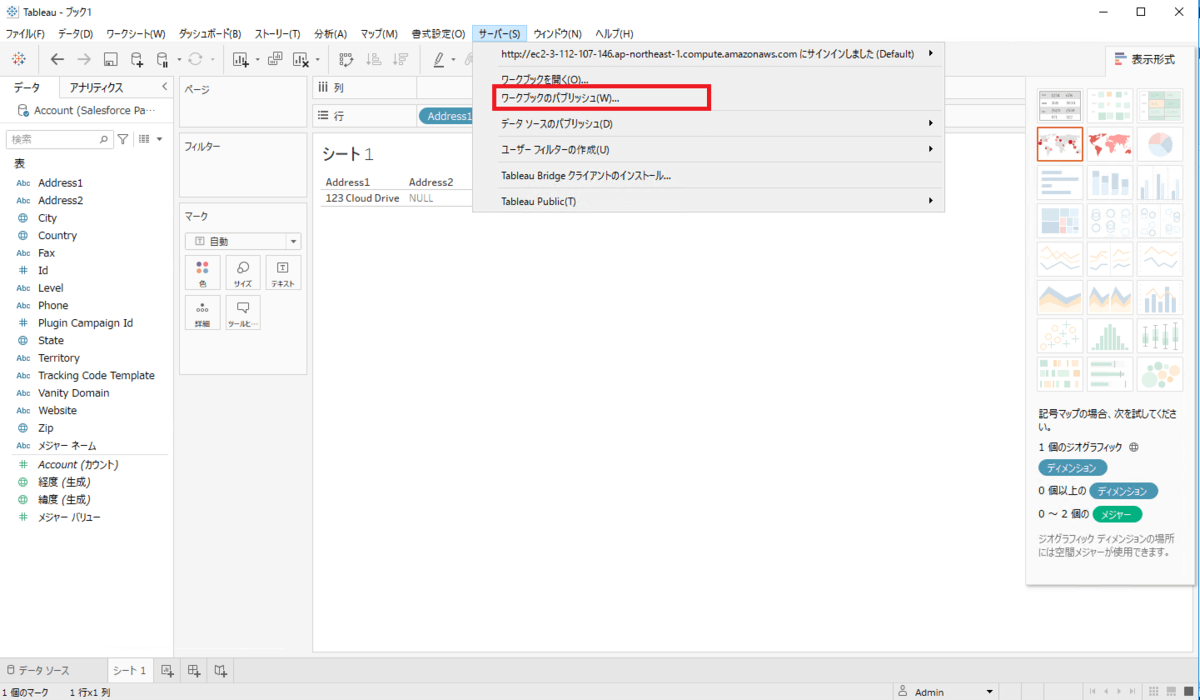
Task: Click the Tableau logo start icon
Action: 19,59
